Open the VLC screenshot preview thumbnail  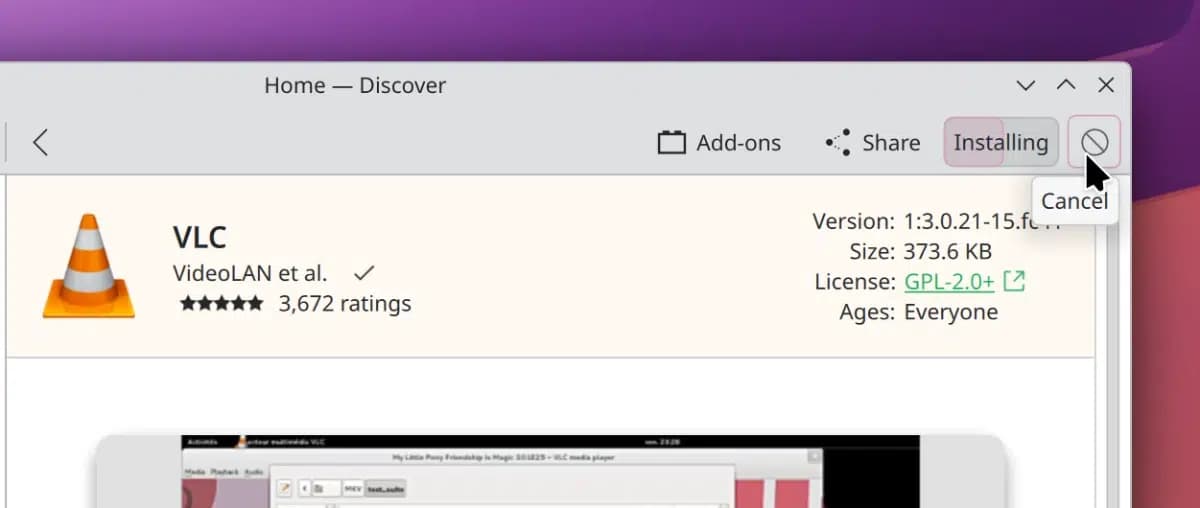550,472
